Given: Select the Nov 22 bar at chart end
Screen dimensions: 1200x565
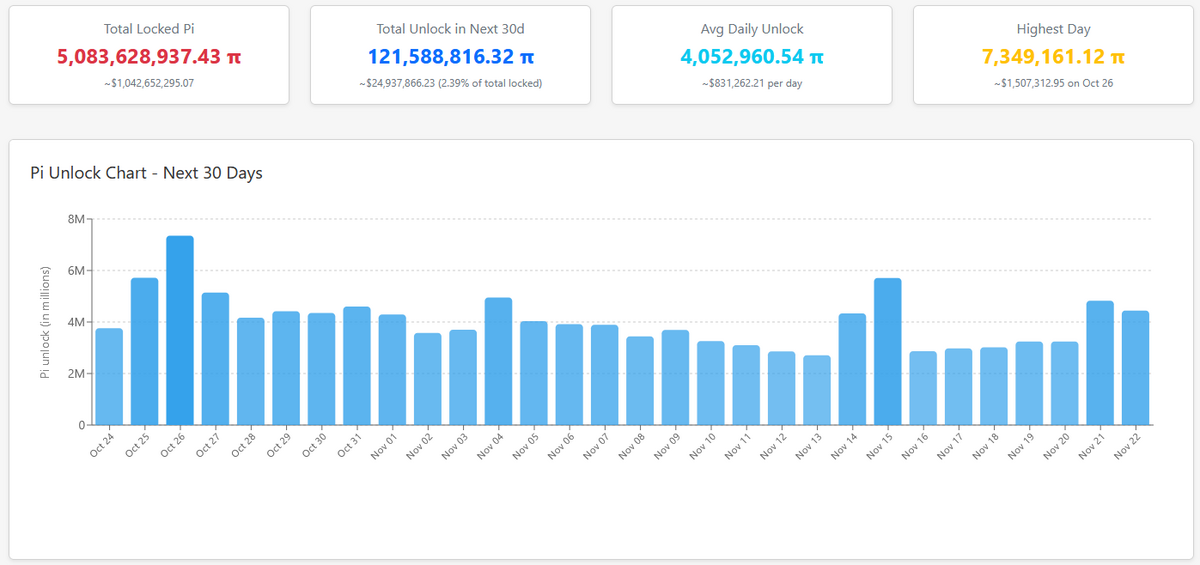Looking at the screenshot, I should tap(1135, 368).
